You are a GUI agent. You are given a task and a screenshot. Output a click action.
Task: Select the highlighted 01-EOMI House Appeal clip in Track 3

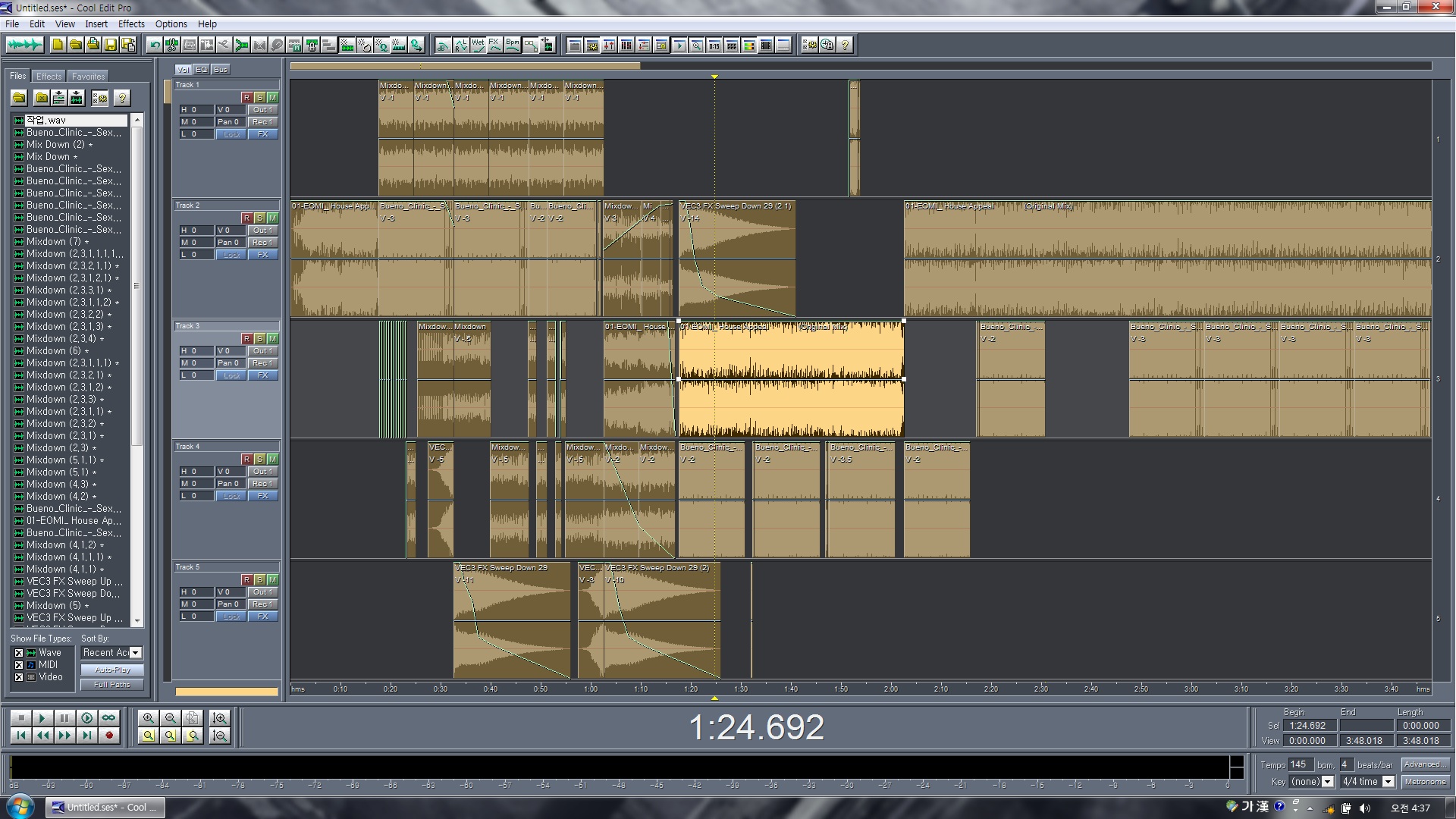(791, 379)
